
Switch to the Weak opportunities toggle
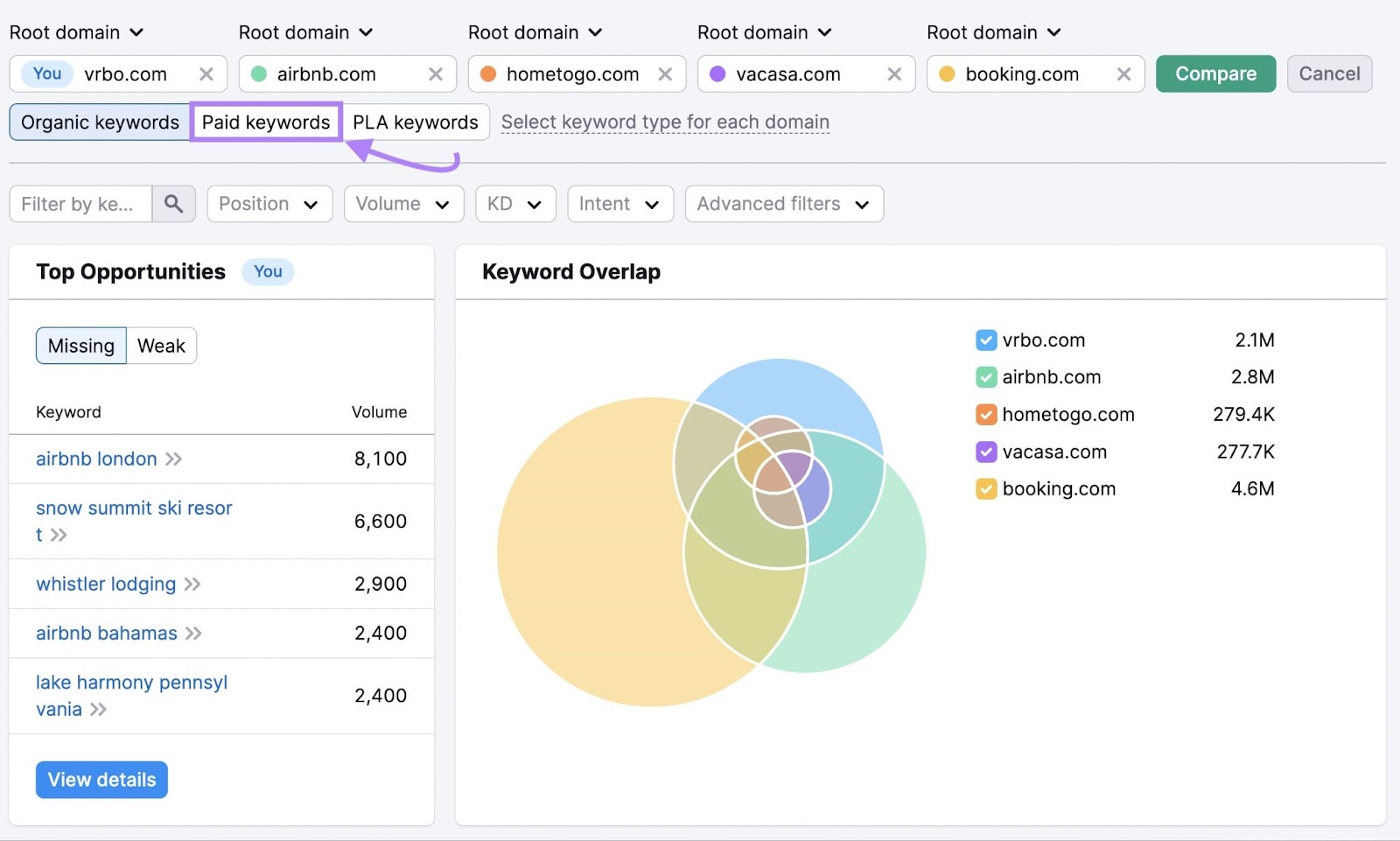coord(161,345)
